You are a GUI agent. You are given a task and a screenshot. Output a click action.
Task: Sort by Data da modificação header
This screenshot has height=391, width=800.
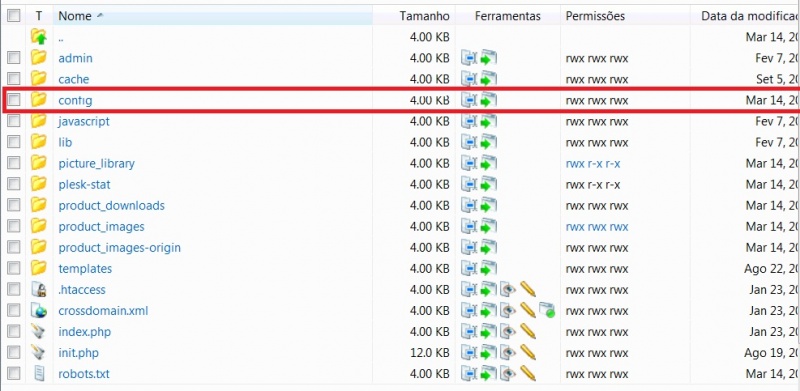(x=750, y=16)
